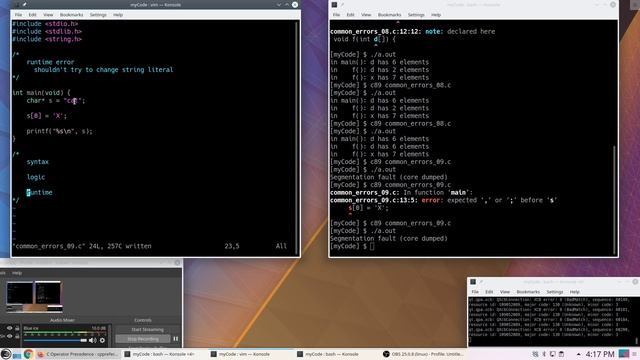The width and height of the screenshot is (640, 360).
Task: Open Settings menu in the large bash Konsole
Action: 416,15
